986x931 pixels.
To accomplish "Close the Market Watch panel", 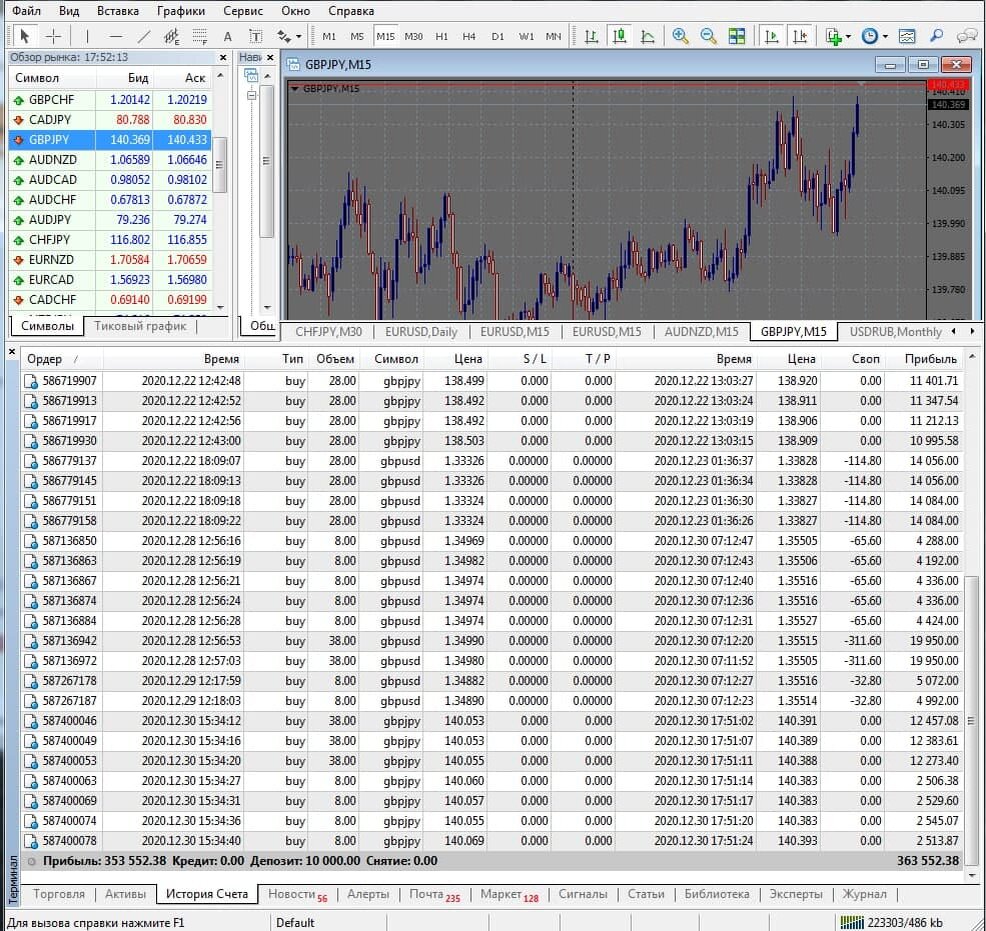I will pyautogui.click(x=223, y=57).
